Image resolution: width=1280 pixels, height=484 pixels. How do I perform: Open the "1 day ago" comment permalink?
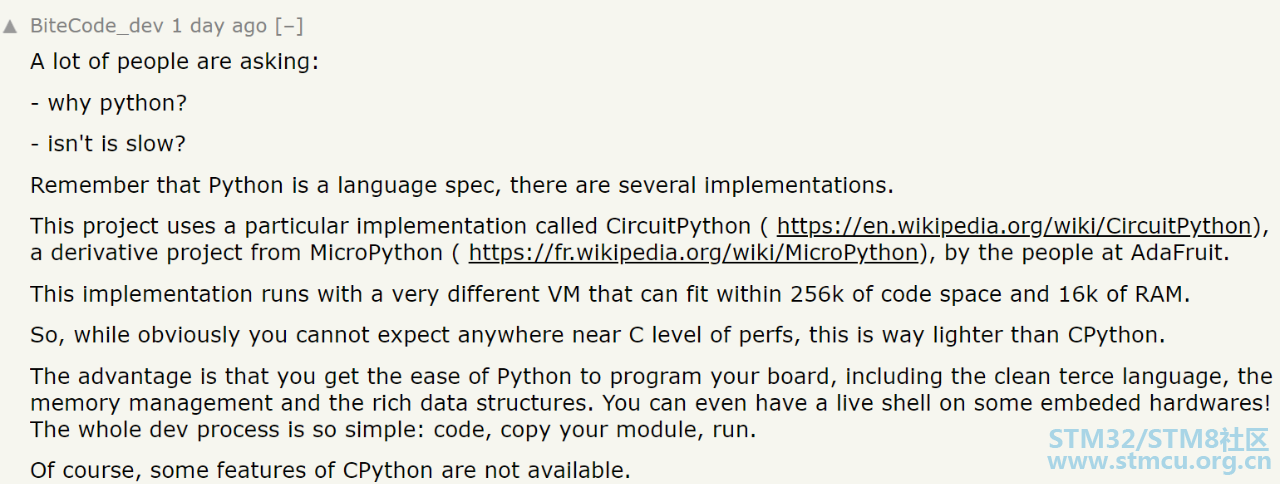(x=218, y=26)
